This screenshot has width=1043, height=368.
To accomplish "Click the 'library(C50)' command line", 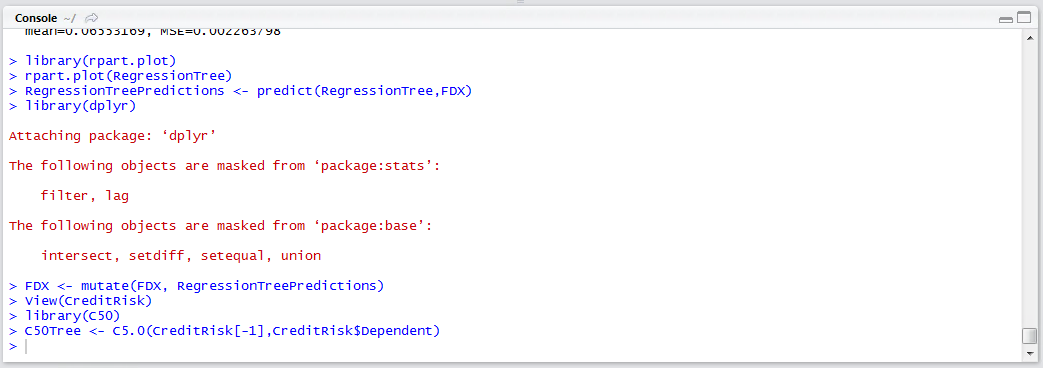I will [x=65, y=315].
